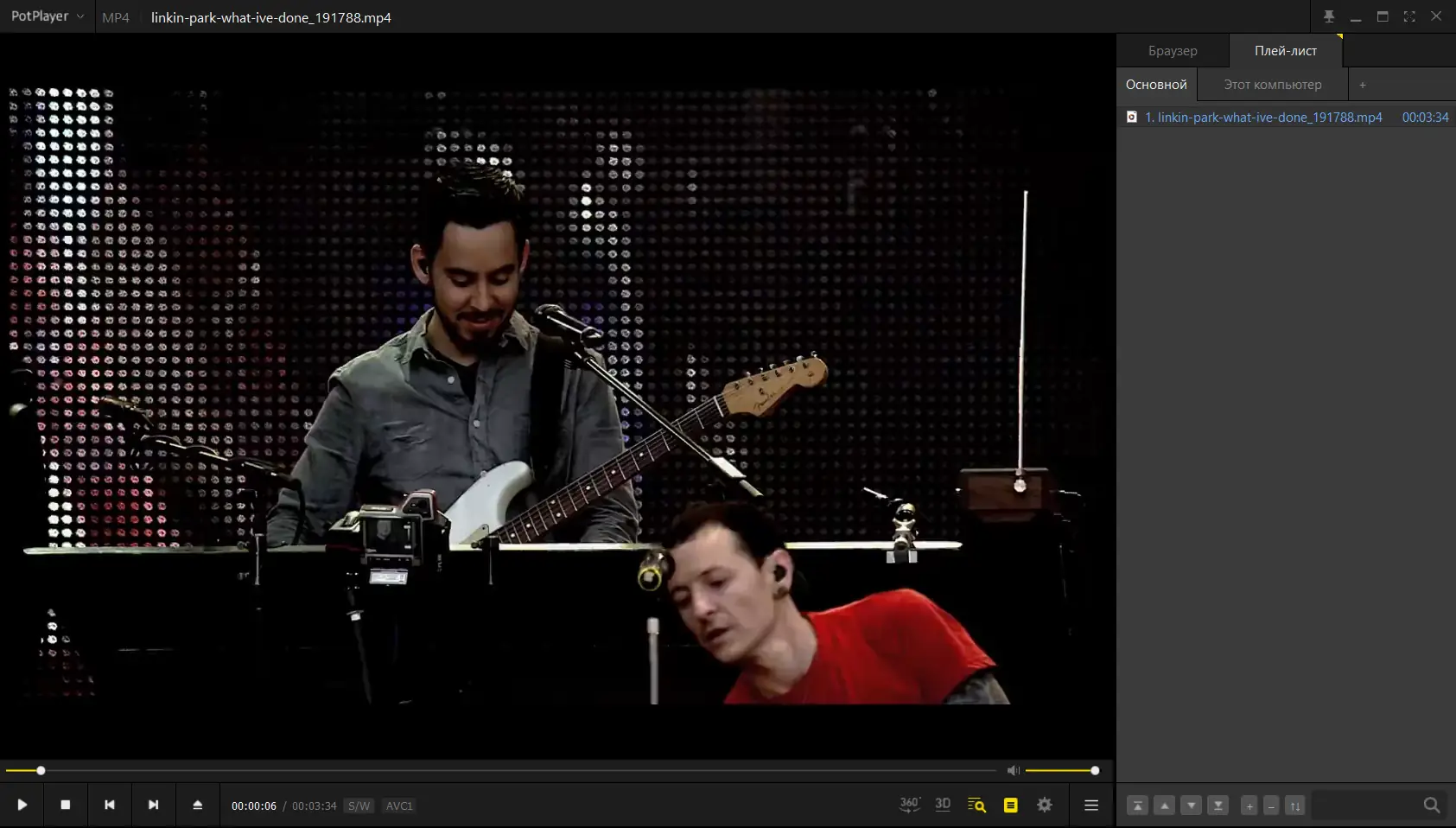This screenshot has height=828, width=1456.
Task: Open the playlist sort options button
Action: [x=1294, y=806]
